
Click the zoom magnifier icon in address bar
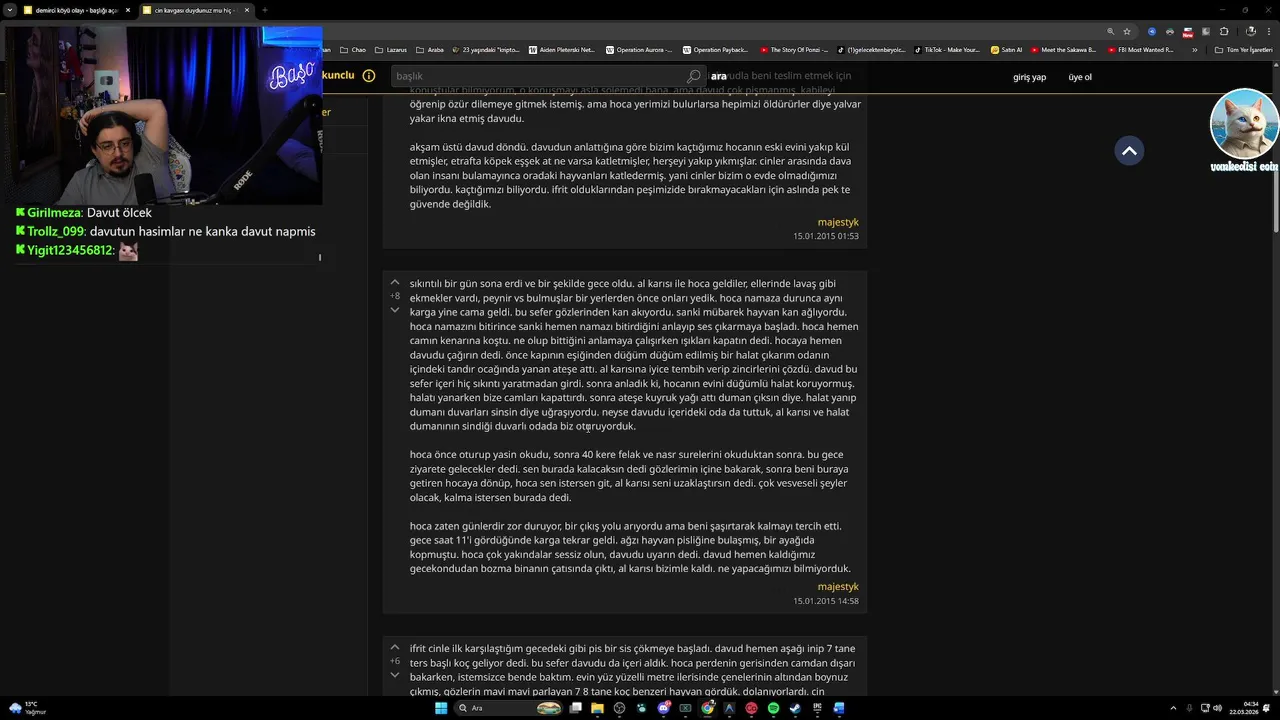(x=1111, y=31)
